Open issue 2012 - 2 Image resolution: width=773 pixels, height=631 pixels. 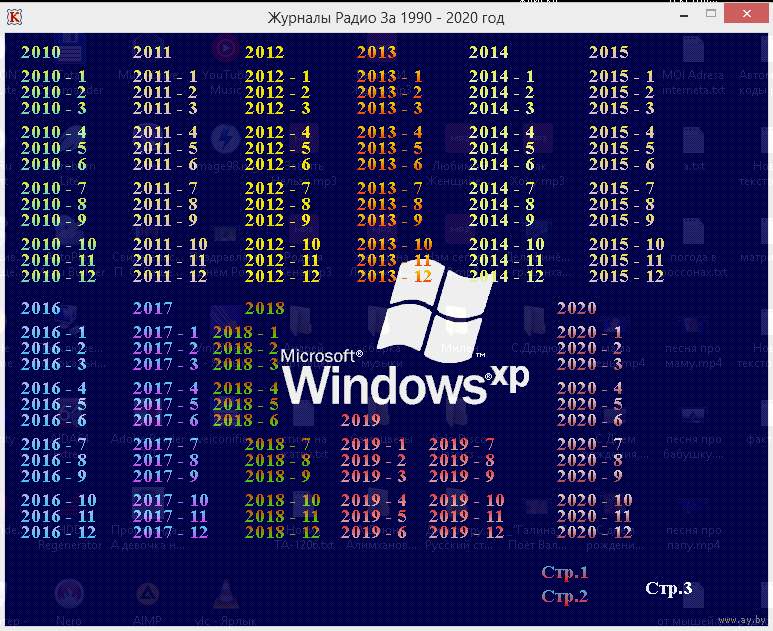[278, 92]
